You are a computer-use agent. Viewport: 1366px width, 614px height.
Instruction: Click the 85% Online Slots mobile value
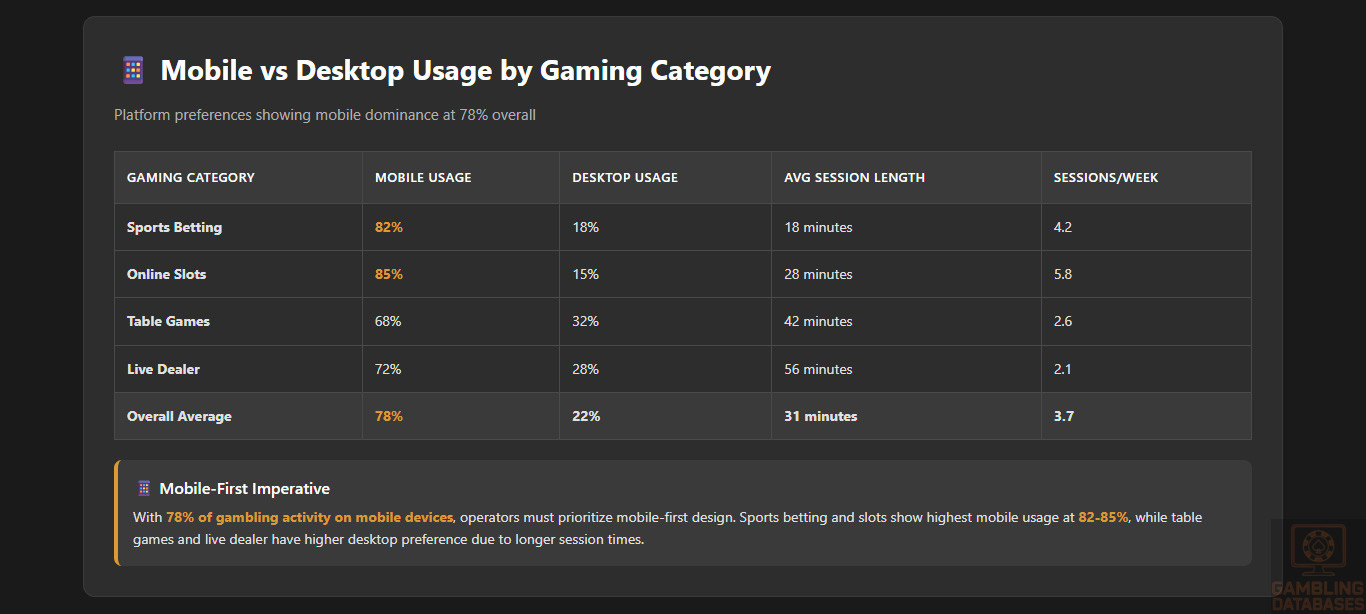point(389,274)
